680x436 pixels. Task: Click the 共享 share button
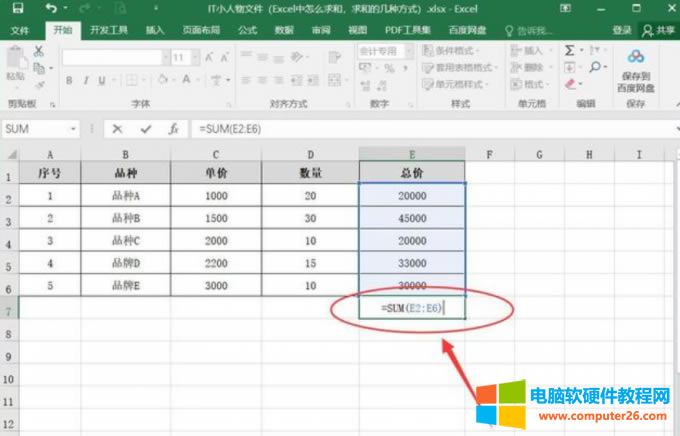tap(658, 30)
